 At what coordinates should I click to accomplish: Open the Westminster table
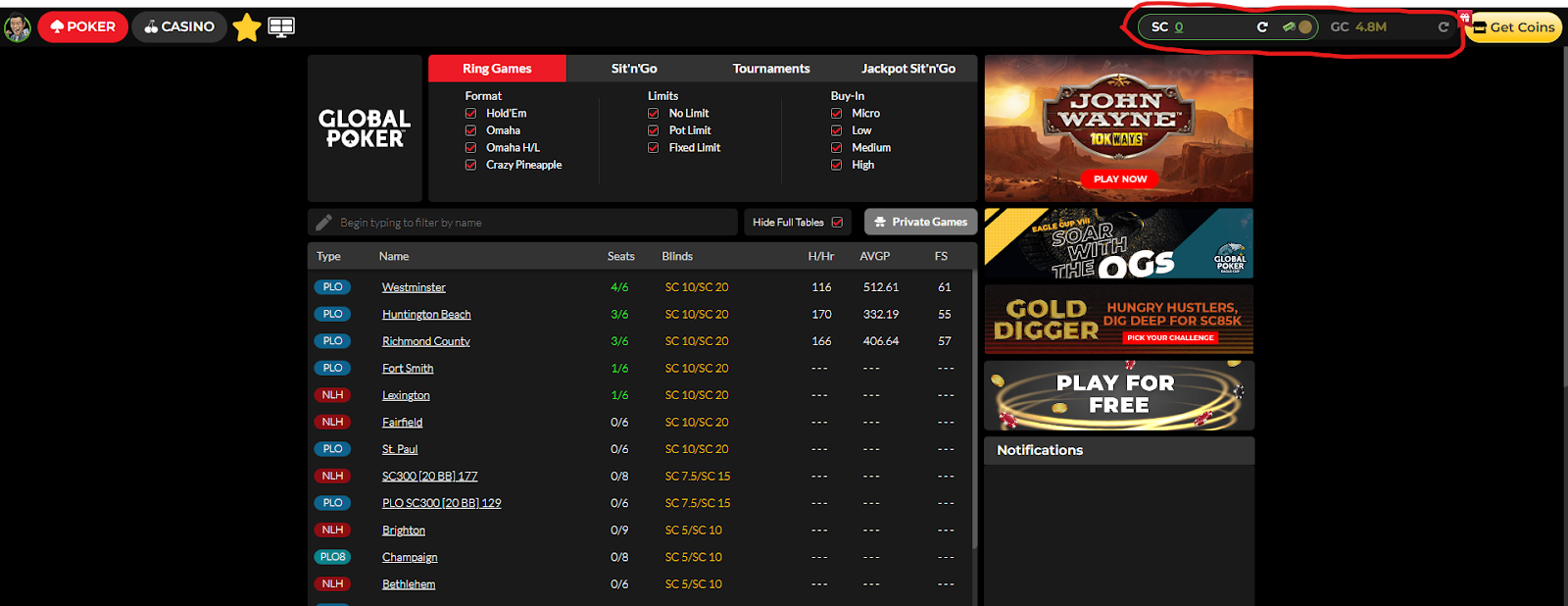click(414, 287)
